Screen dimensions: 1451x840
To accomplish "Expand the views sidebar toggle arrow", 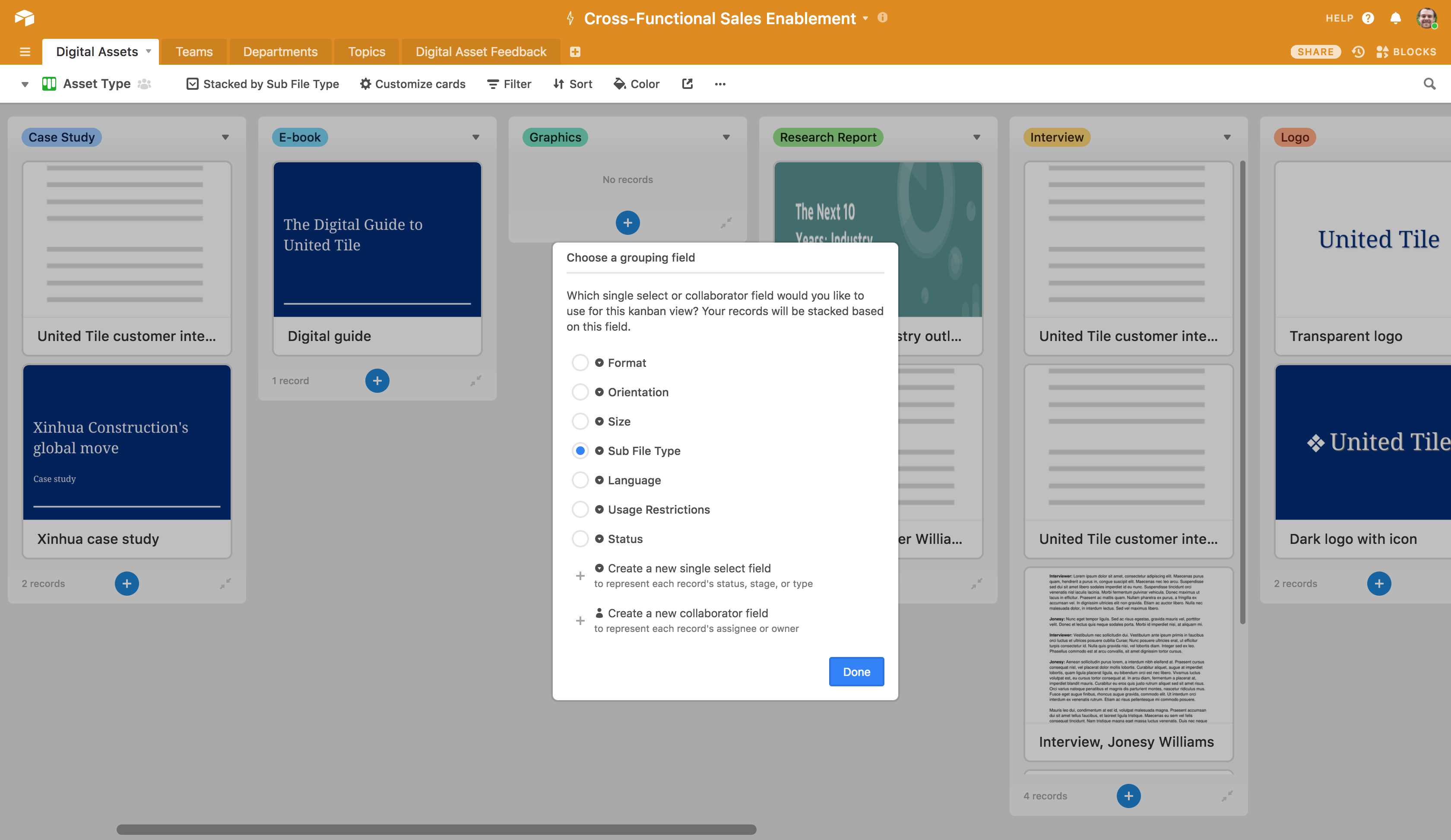I will click(x=25, y=85).
